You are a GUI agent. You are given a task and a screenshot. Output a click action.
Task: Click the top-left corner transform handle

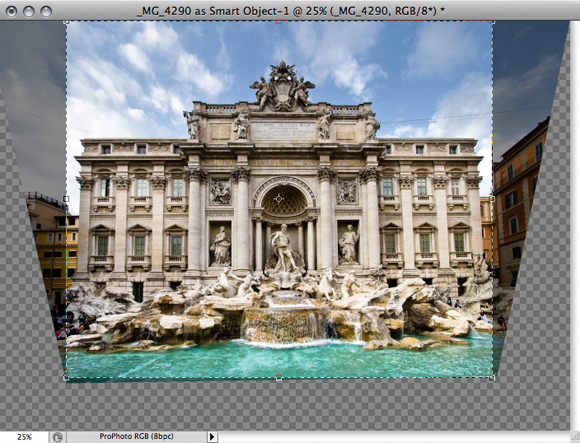pos(66,22)
